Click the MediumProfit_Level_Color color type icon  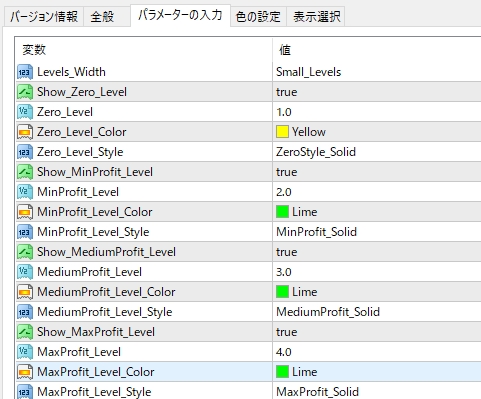coord(25,292)
